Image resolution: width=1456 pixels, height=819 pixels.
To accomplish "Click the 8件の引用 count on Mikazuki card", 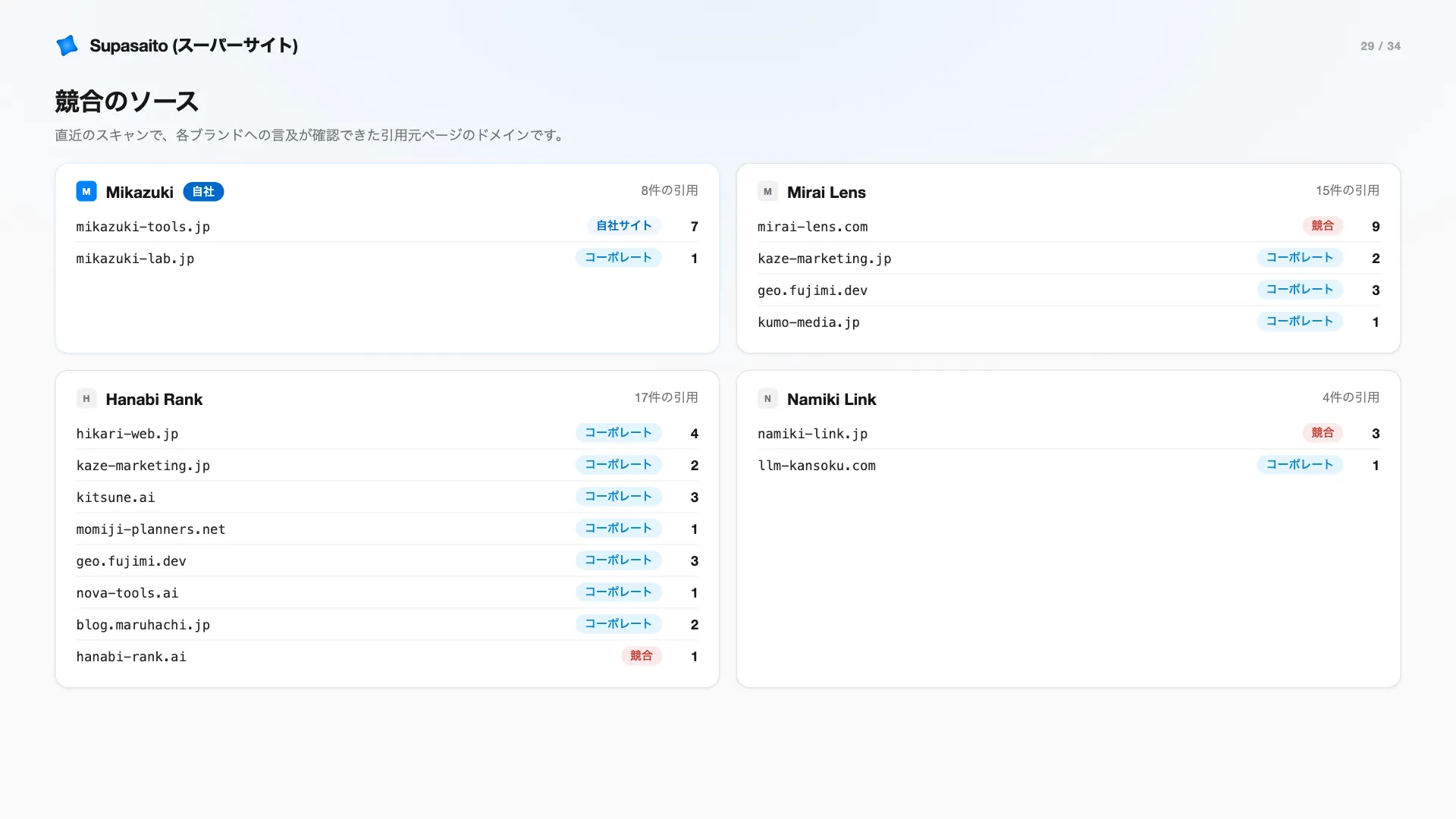I will 670,190.
